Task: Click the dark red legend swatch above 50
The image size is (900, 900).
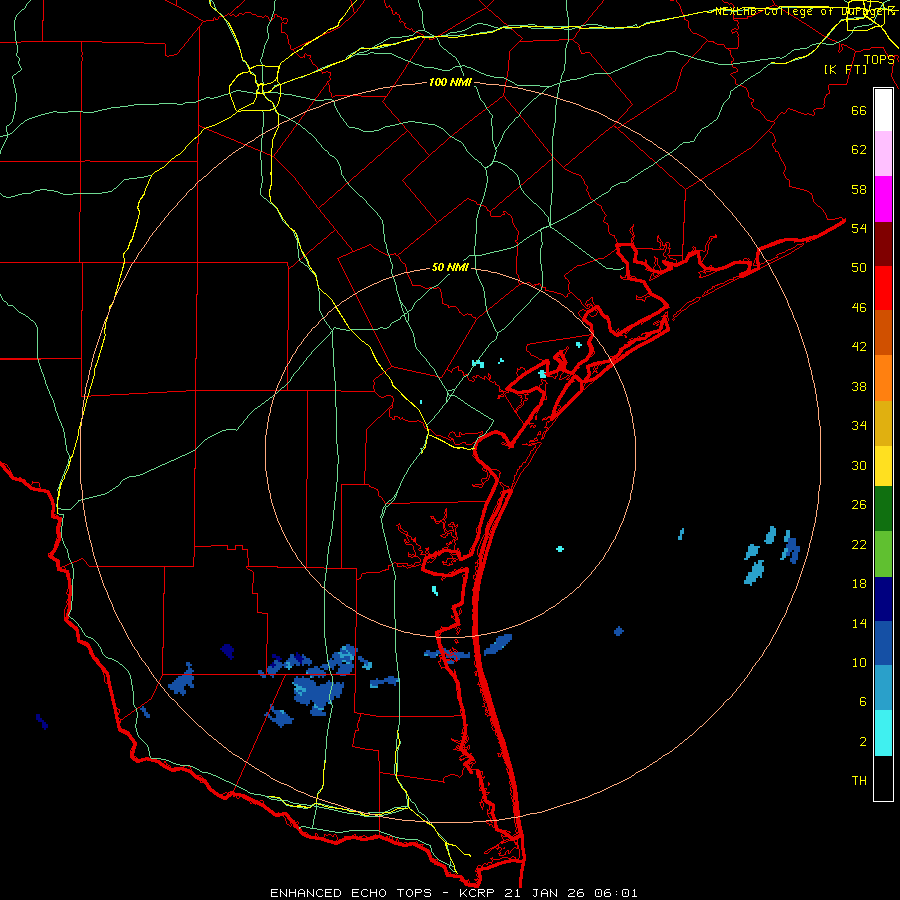Action: pos(883,244)
